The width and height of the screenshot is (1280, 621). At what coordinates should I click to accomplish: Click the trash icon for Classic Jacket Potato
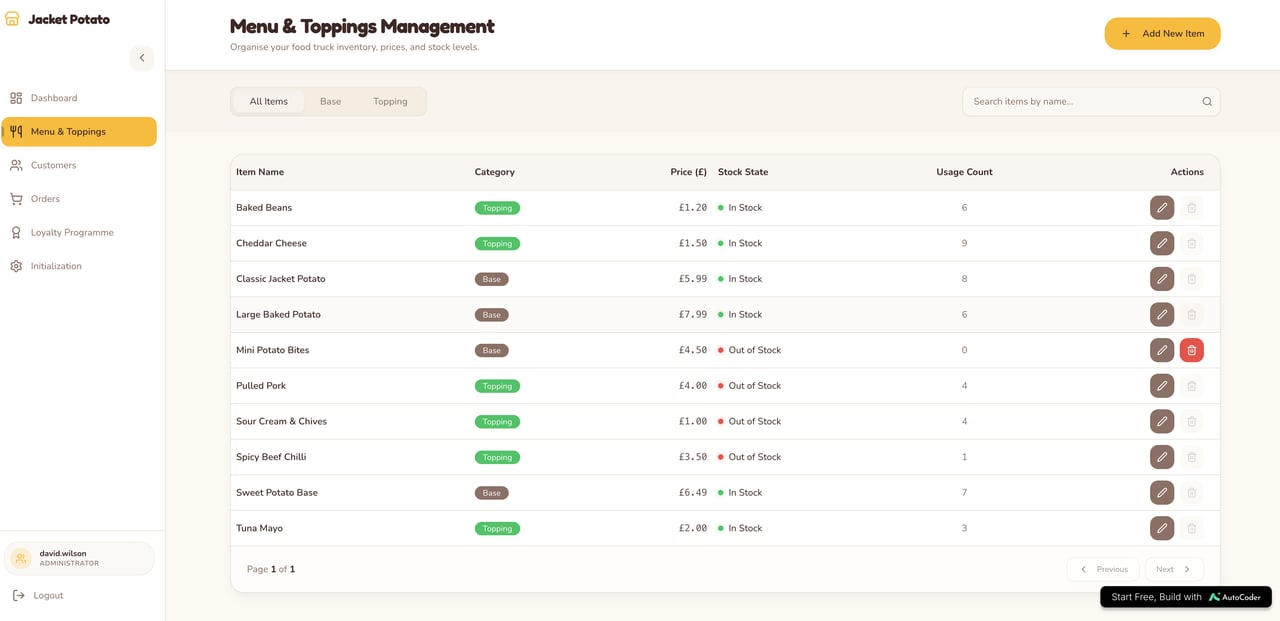point(1191,279)
